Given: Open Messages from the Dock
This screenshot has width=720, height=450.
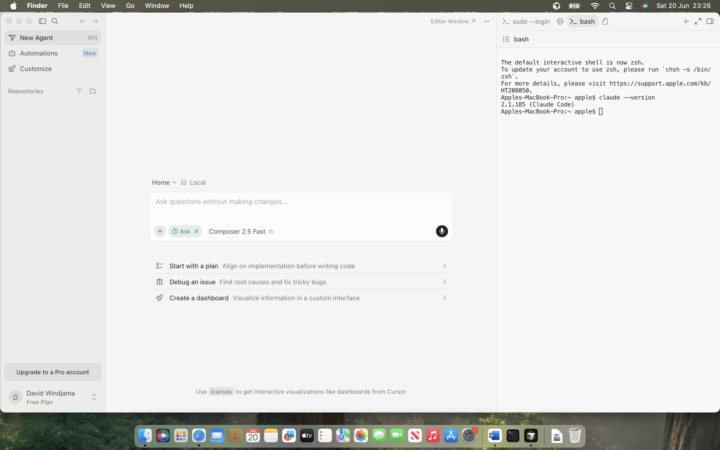Looking at the screenshot, I should (x=379, y=435).
